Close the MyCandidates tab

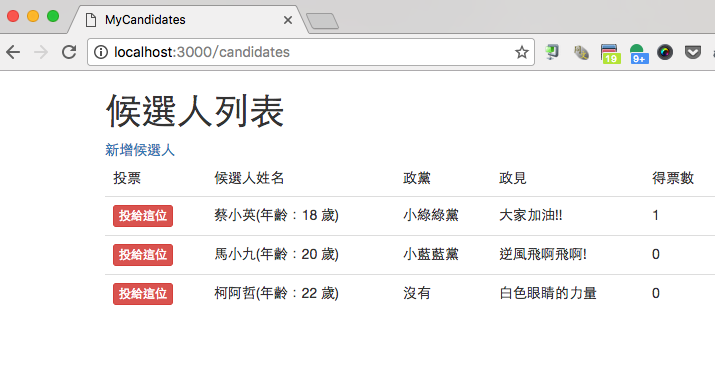pos(288,20)
